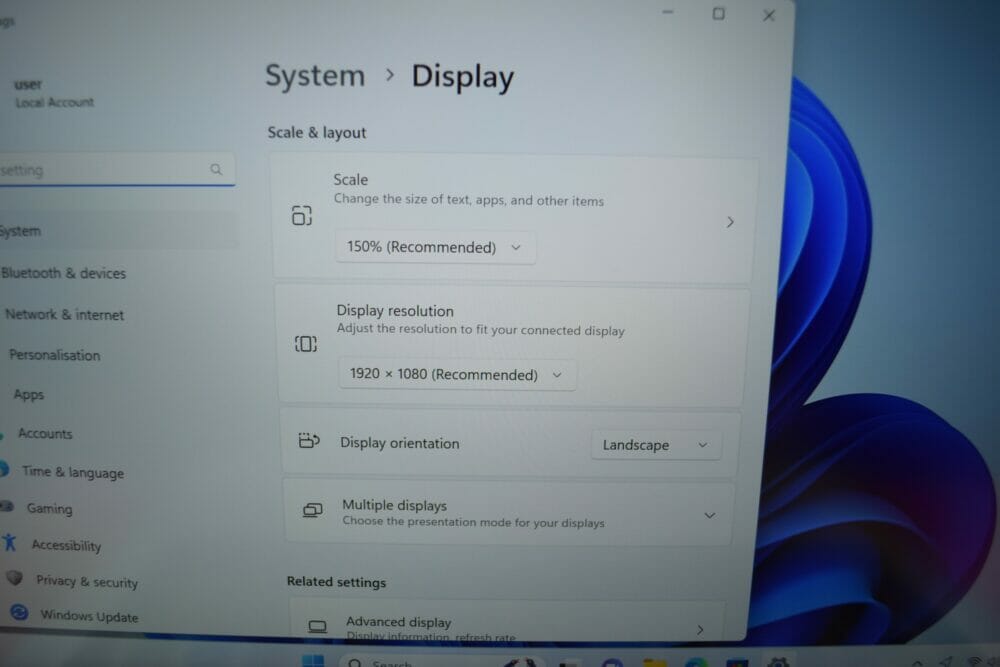Open Privacy & security via shield icon
The height and width of the screenshot is (667, 1000).
pos(15,578)
